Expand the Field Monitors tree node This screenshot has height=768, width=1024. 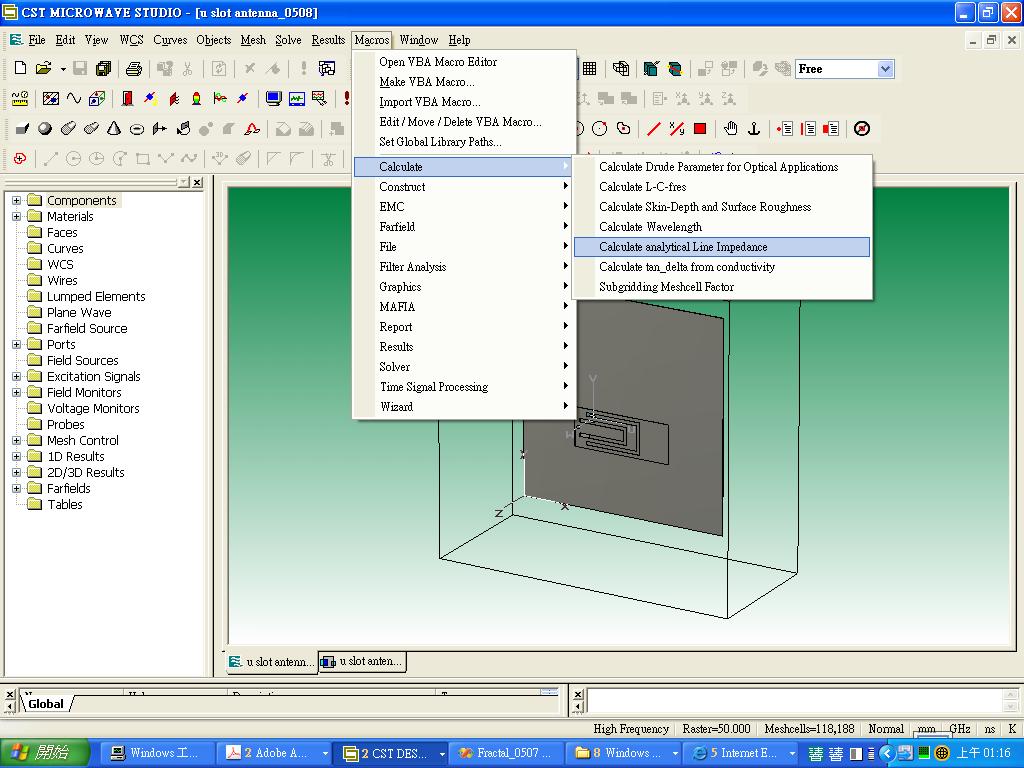[16, 392]
